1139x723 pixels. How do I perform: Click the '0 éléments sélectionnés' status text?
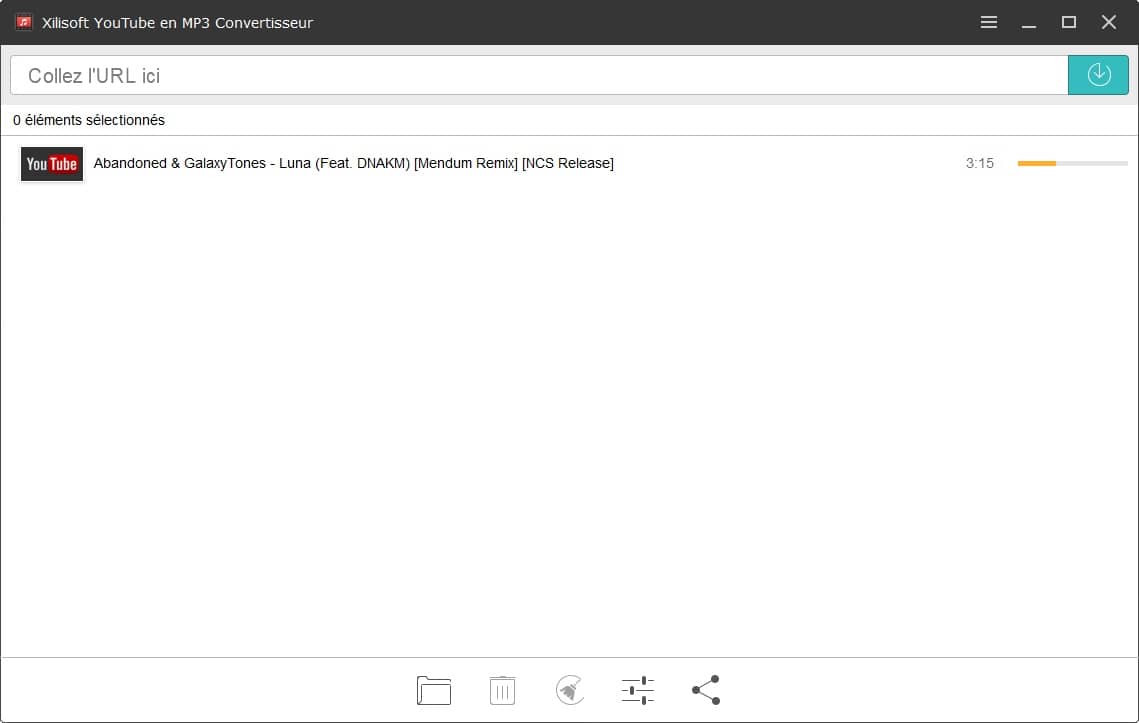coord(89,120)
